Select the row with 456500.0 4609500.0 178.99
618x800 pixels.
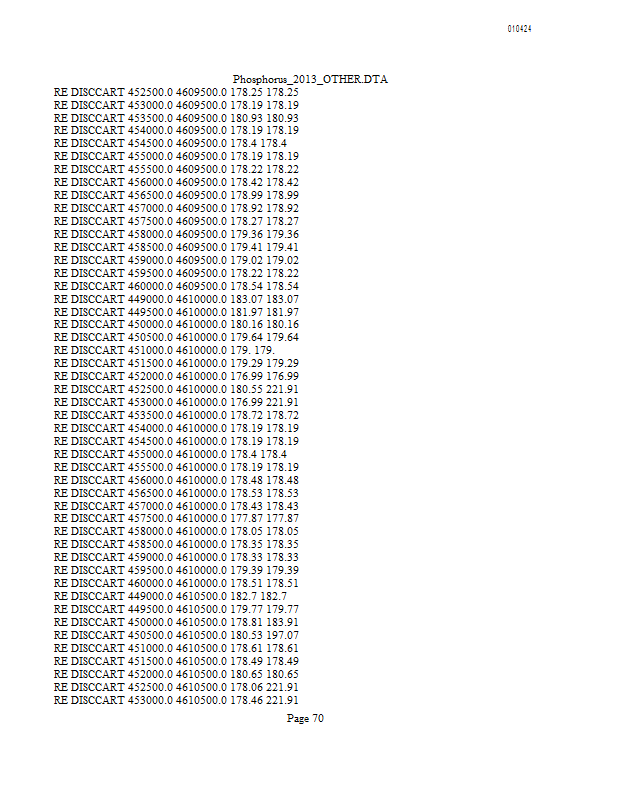tap(176, 195)
